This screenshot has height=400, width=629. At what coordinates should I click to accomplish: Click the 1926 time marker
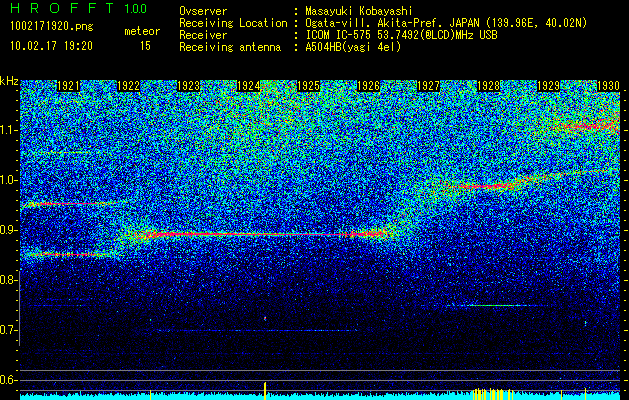click(368, 86)
